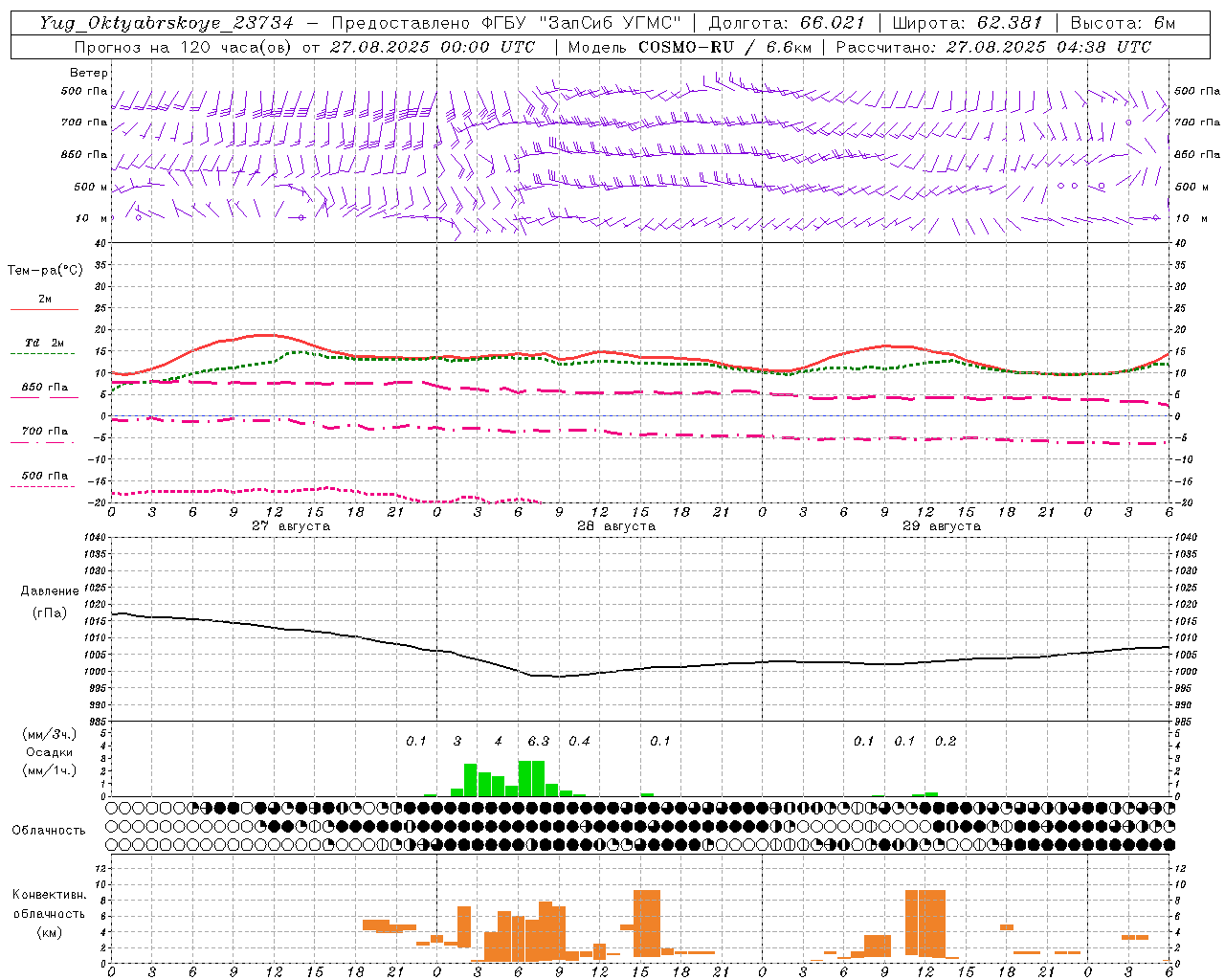Image resolution: width=1225 pixels, height=980 pixels.
Task: Click the 27 августа date label
Action: point(291,526)
